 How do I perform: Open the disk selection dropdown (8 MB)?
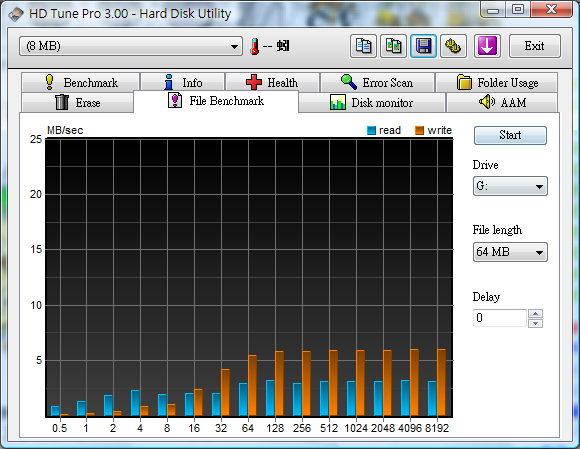pos(131,46)
